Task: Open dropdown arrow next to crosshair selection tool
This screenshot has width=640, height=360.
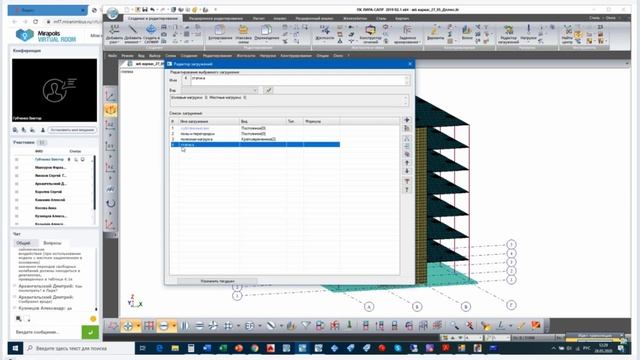Action: (138, 326)
